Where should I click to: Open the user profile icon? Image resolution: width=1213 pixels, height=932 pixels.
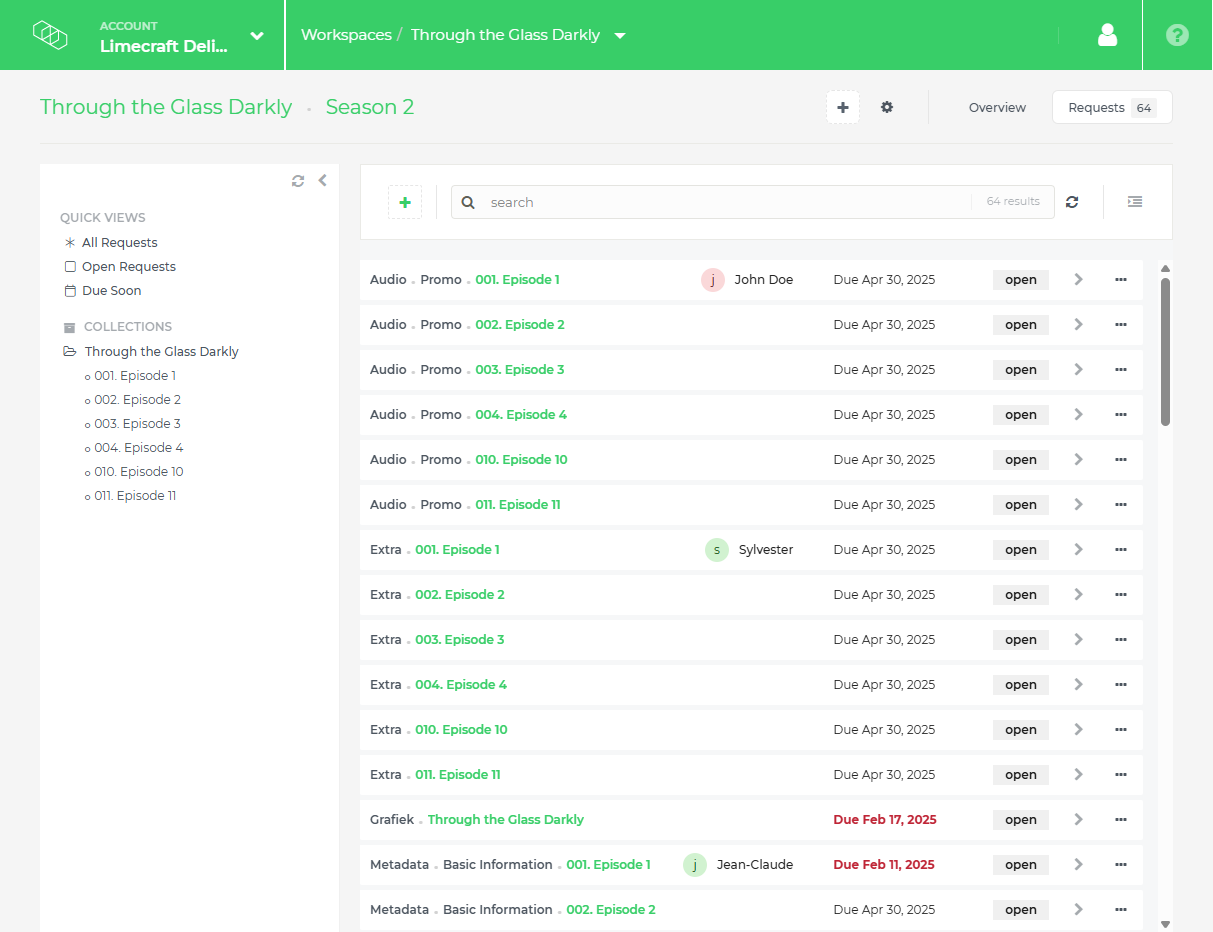(x=1107, y=35)
